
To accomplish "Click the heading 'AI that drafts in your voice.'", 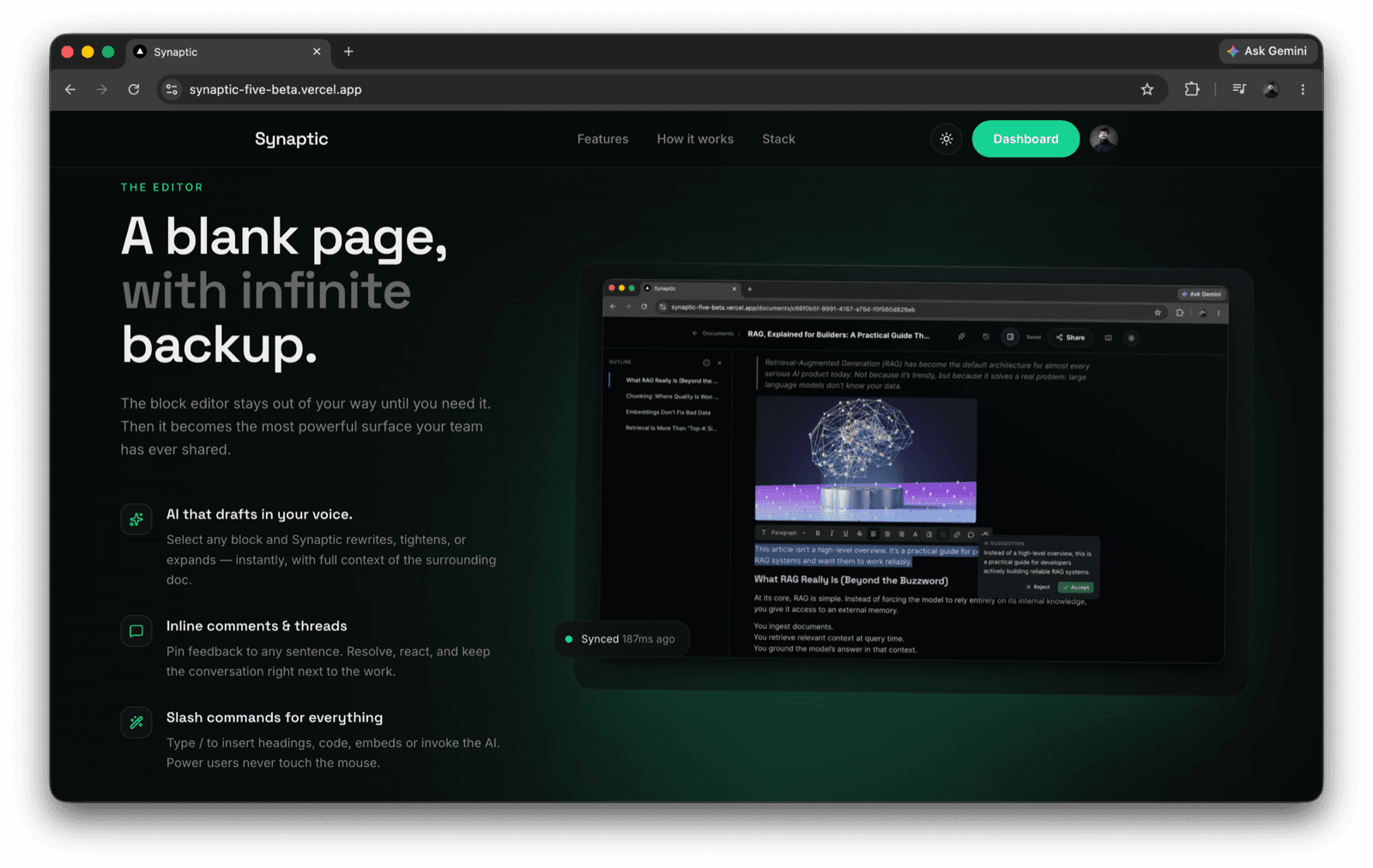I will pos(259,515).
